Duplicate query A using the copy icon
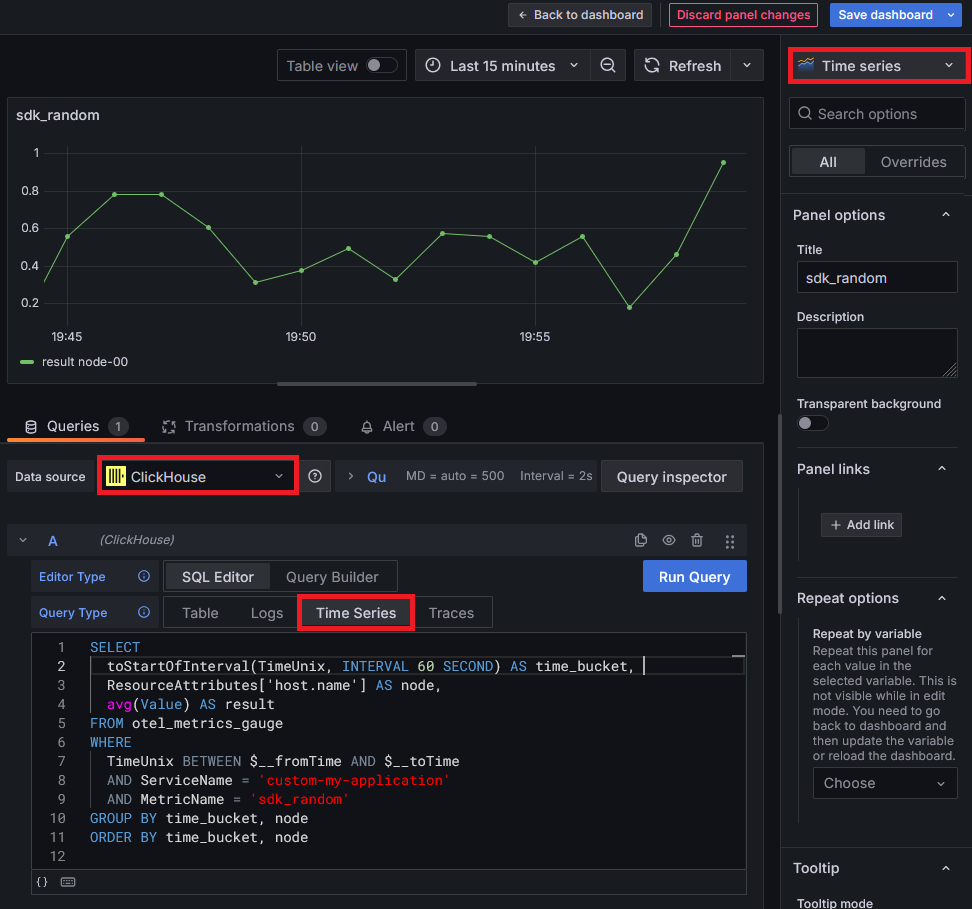Image resolution: width=972 pixels, height=909 pixels. click(x=640, y=540)
